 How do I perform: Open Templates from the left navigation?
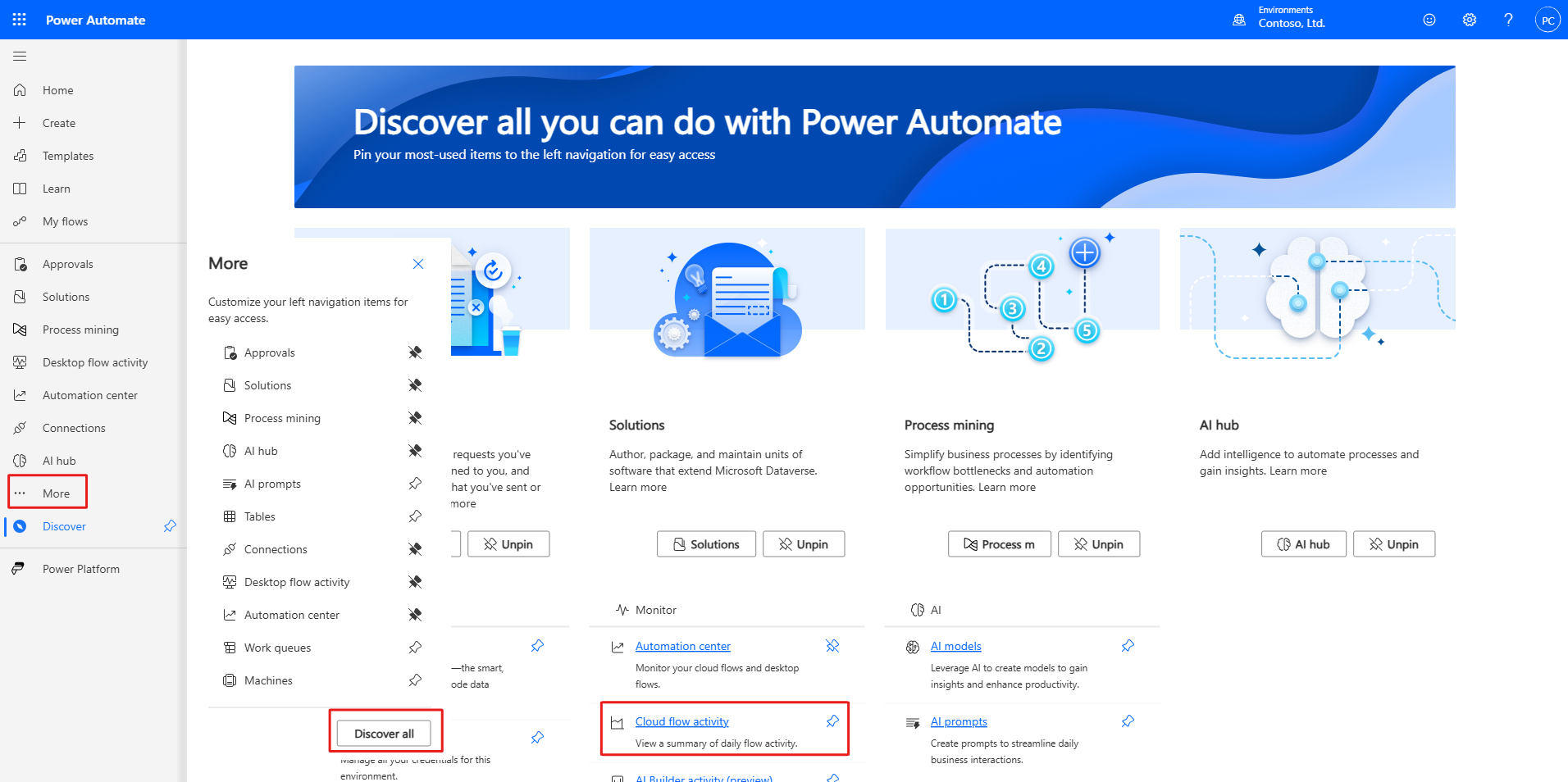(67, 156)
